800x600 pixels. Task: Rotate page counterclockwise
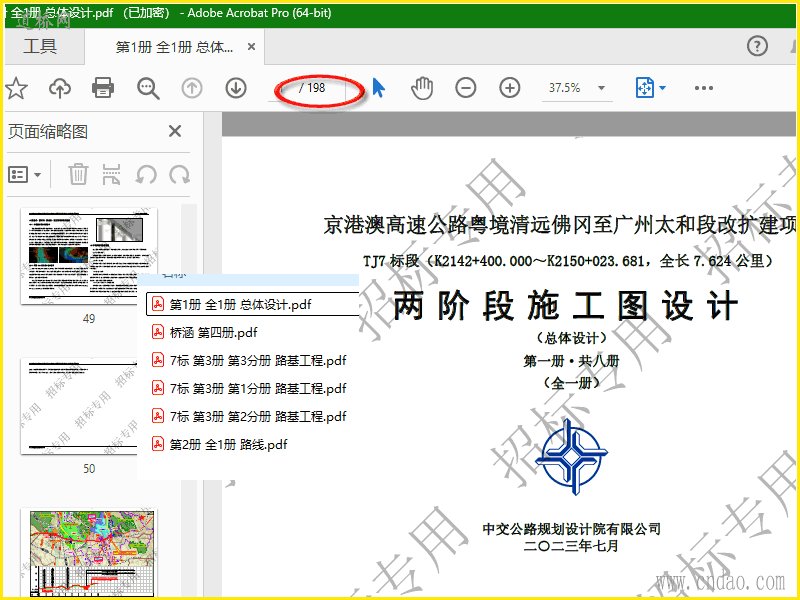click(x=146, y=175)
